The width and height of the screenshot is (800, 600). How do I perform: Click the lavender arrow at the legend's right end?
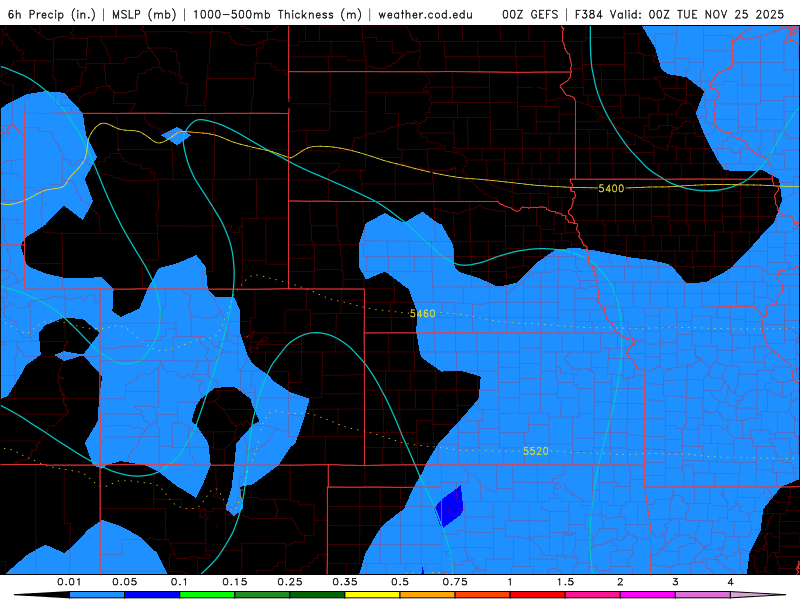pyautogui.click(x=758, y=595)
